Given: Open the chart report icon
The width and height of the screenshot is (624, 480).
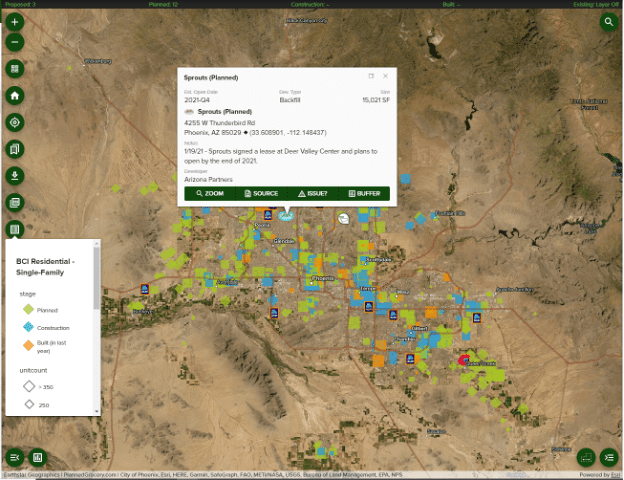Looking at the screenshot, I should (37, 457).
